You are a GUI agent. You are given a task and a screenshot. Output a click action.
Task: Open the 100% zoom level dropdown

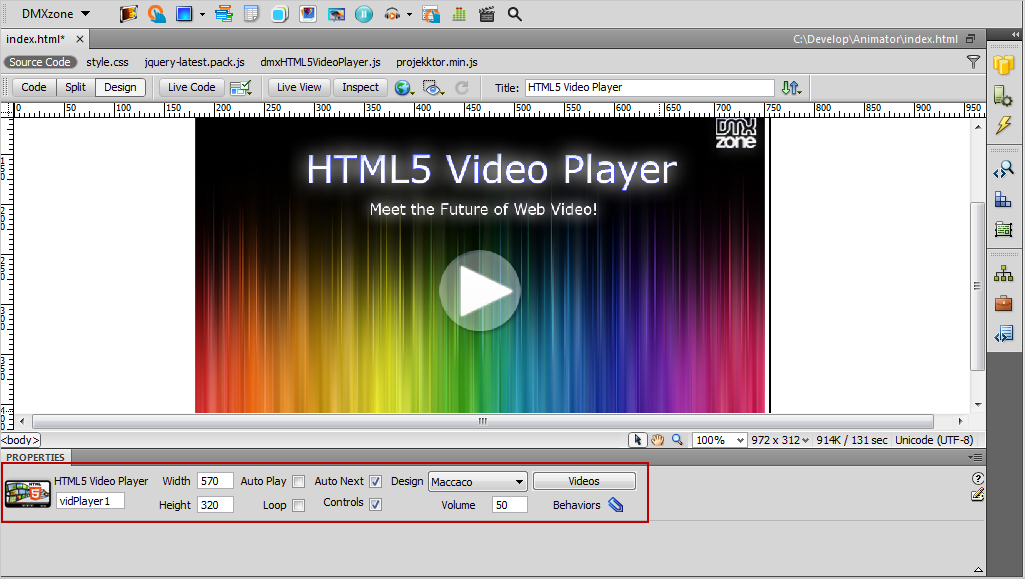click(x=720, y=440)
